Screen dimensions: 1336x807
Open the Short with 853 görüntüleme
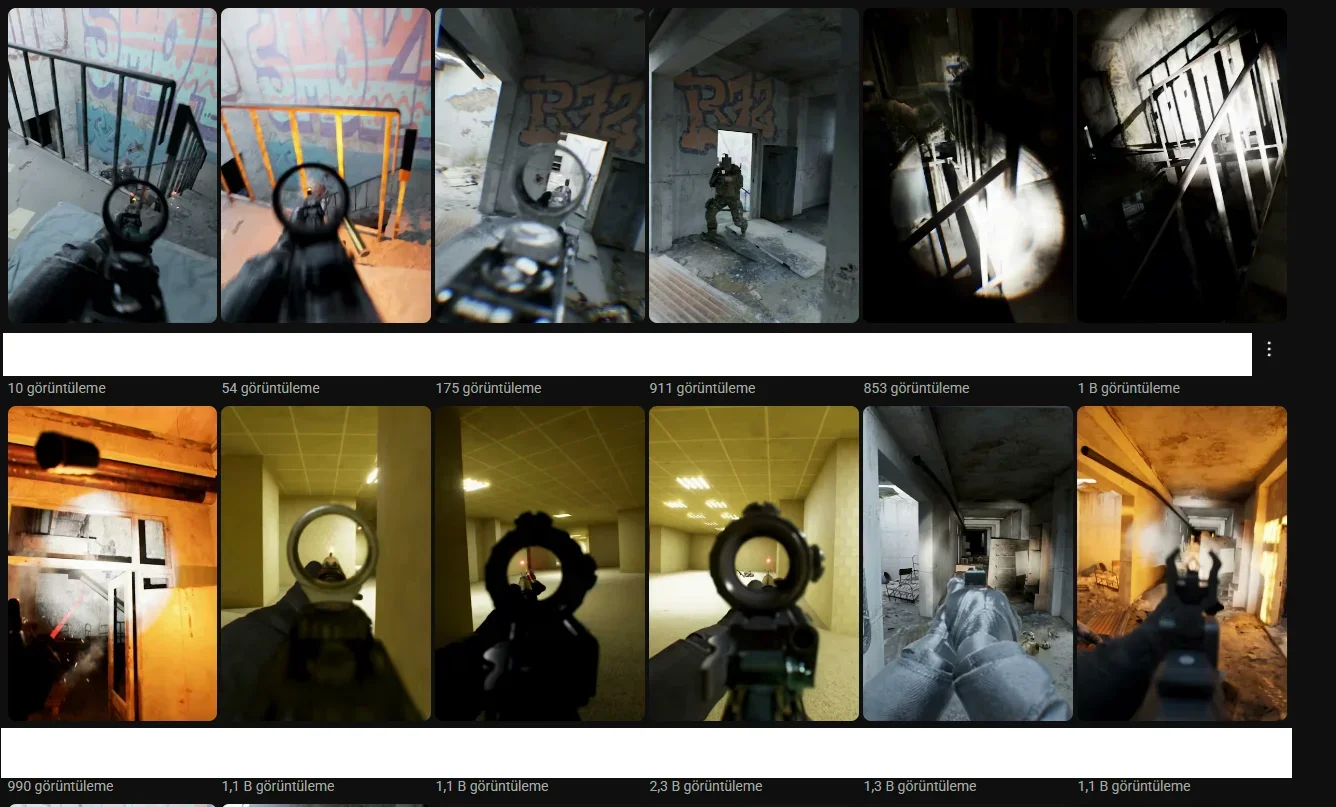click(968, 166)
